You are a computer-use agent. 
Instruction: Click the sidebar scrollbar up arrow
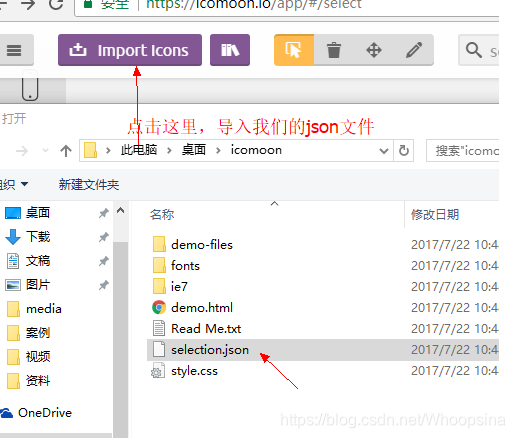(121, 210)
